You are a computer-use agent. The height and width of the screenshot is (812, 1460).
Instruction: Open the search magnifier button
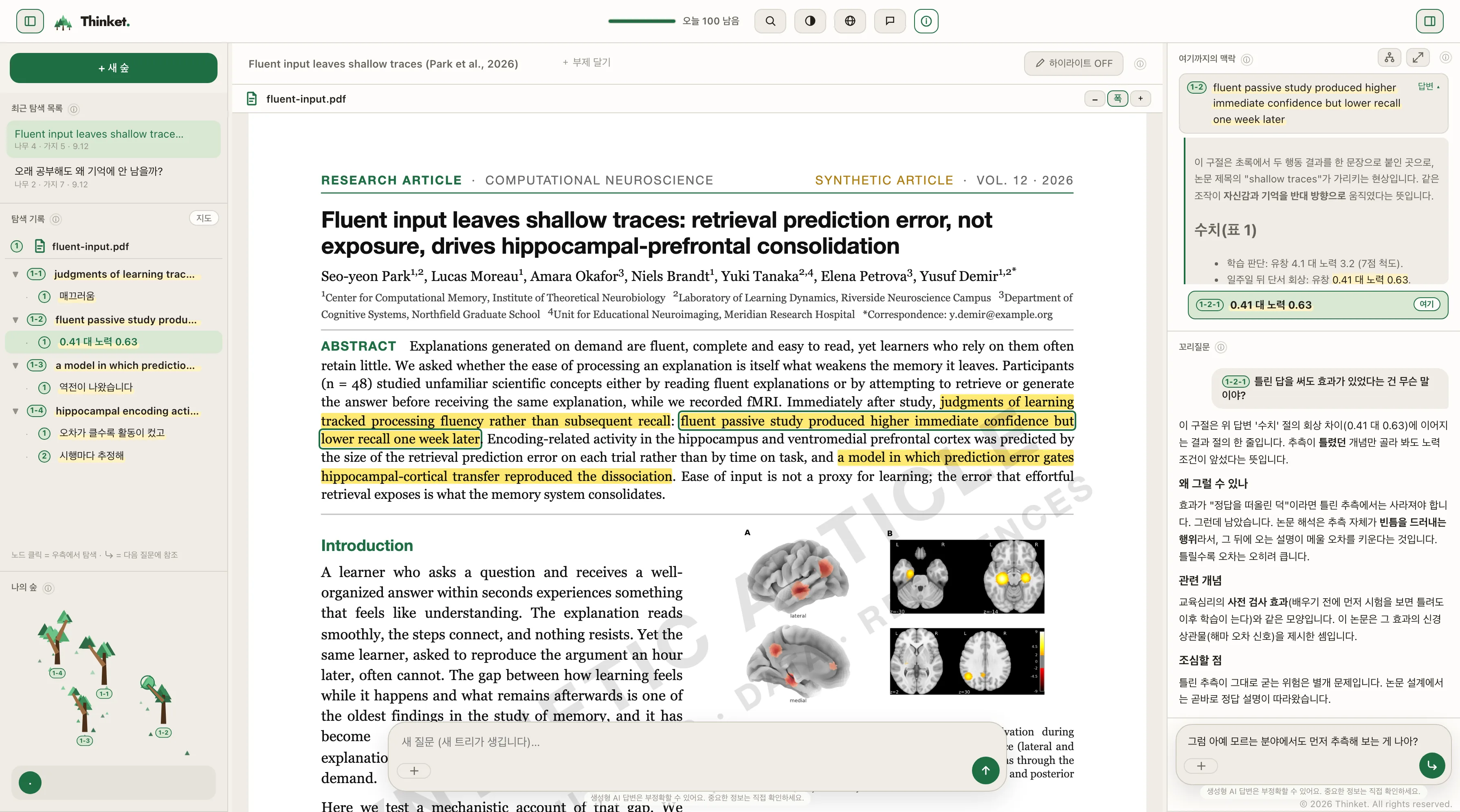pos(770,21)
